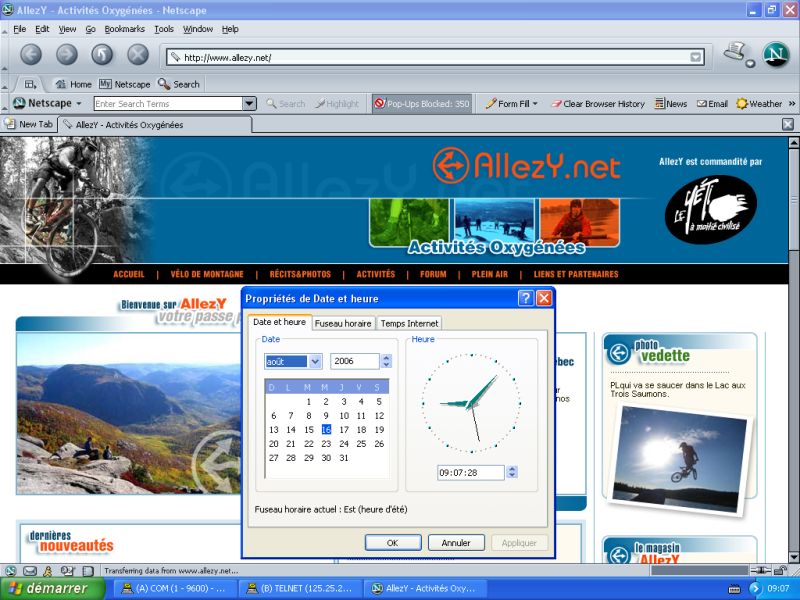The width and height of the screenshot is (800, 600).
Task: Switch to the (B) TELNET taskbar window
Action: tap(301, 589)
